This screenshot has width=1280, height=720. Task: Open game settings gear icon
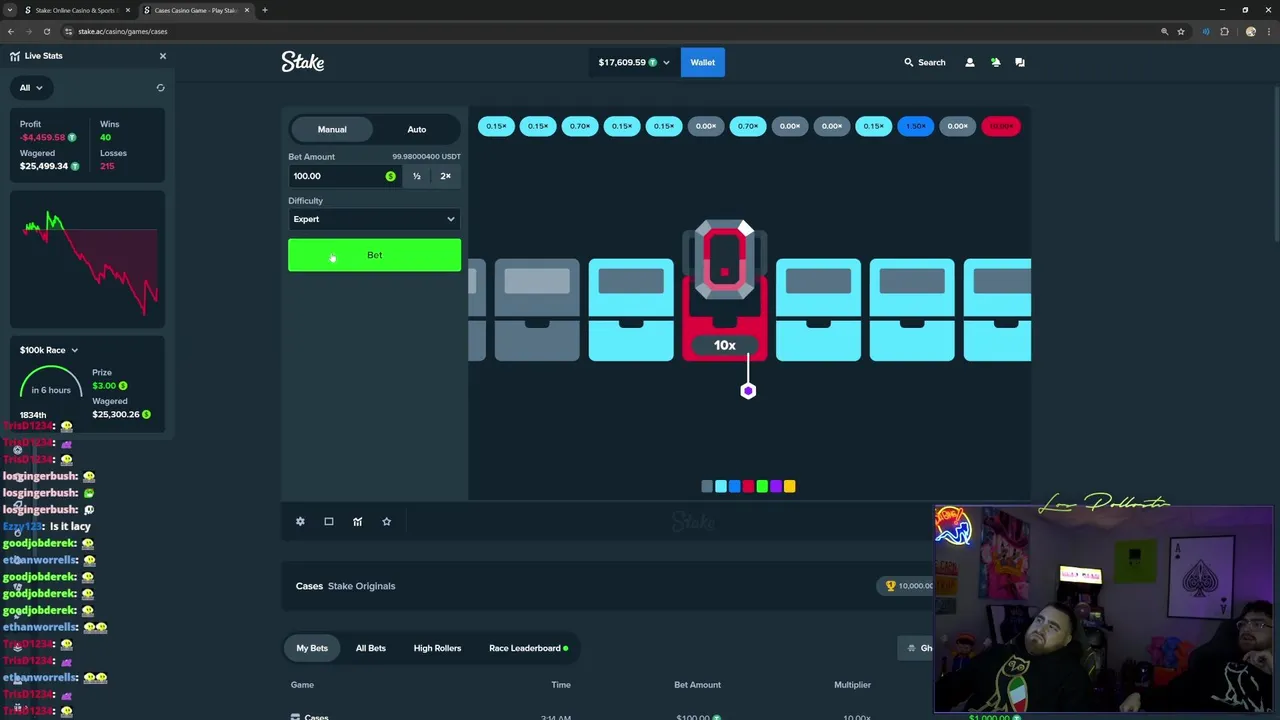click(300, 521)
